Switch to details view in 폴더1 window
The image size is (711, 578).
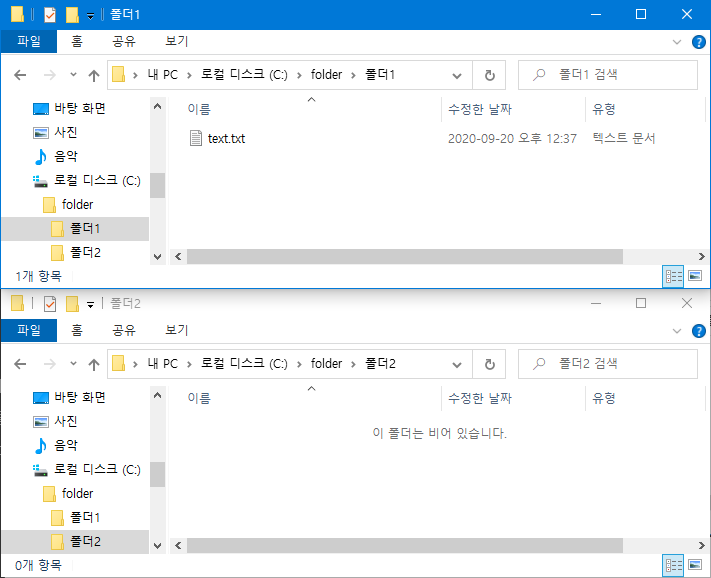tap(673, 276)
